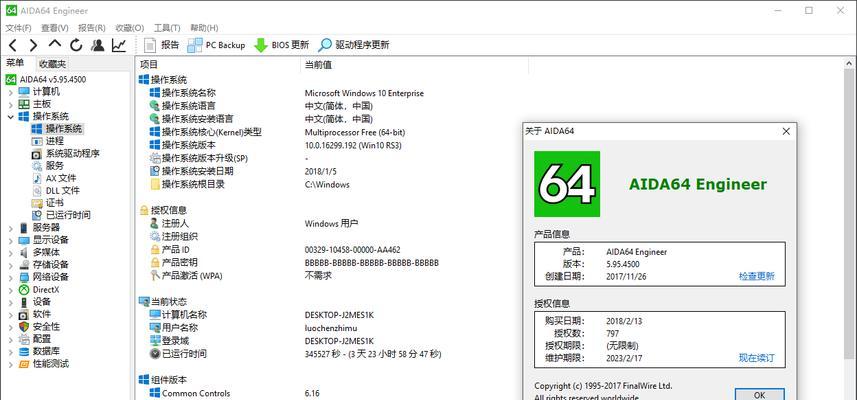Expand the 显示设备 tree node

[x=10, y=240]
